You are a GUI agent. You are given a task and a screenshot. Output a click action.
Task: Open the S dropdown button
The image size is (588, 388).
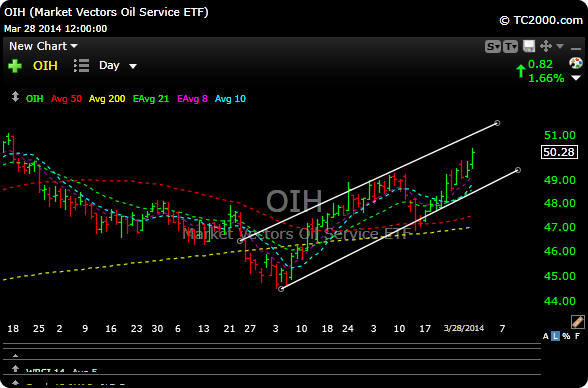point(493,46)
